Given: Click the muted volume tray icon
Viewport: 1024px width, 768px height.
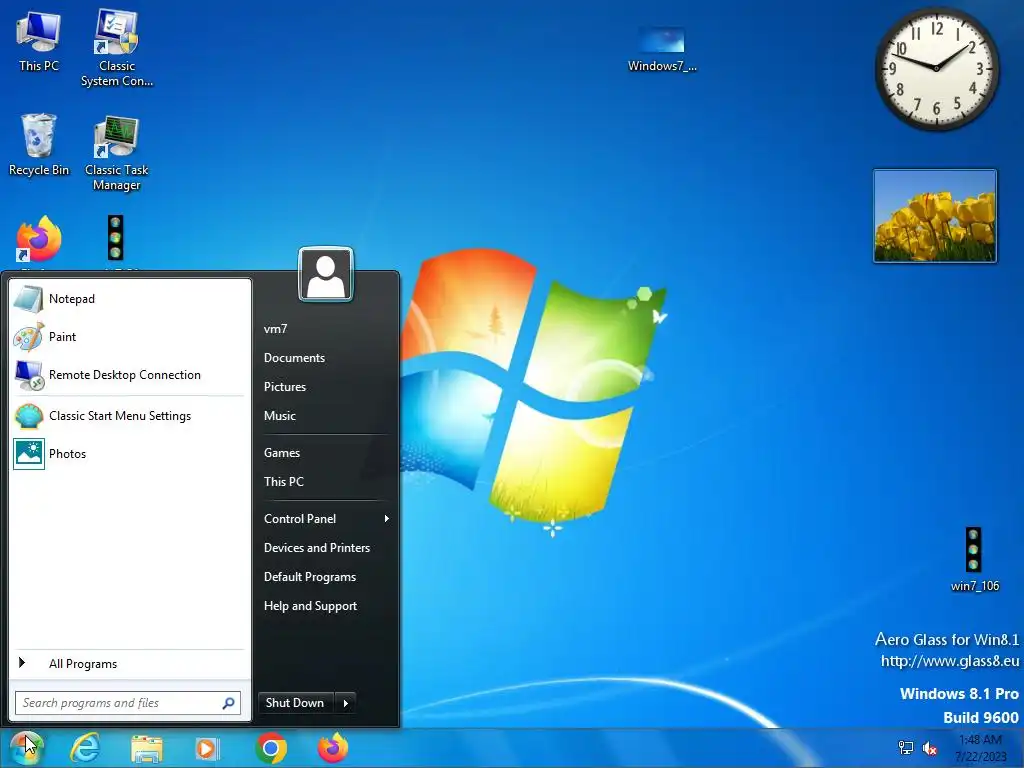Looking at the screenshot, I should (930, 748).
